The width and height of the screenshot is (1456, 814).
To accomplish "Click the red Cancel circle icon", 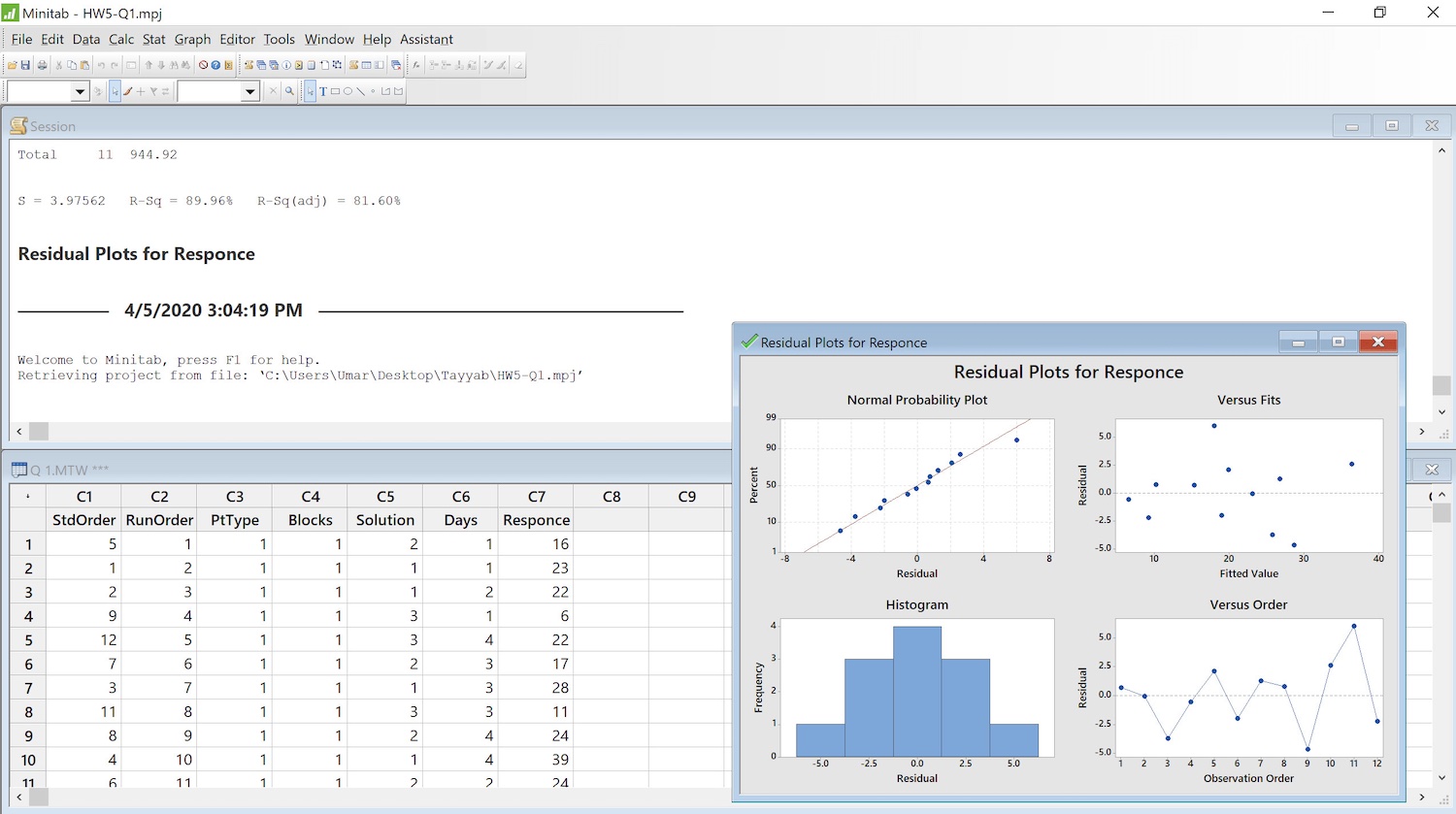I will coord(203,65).
